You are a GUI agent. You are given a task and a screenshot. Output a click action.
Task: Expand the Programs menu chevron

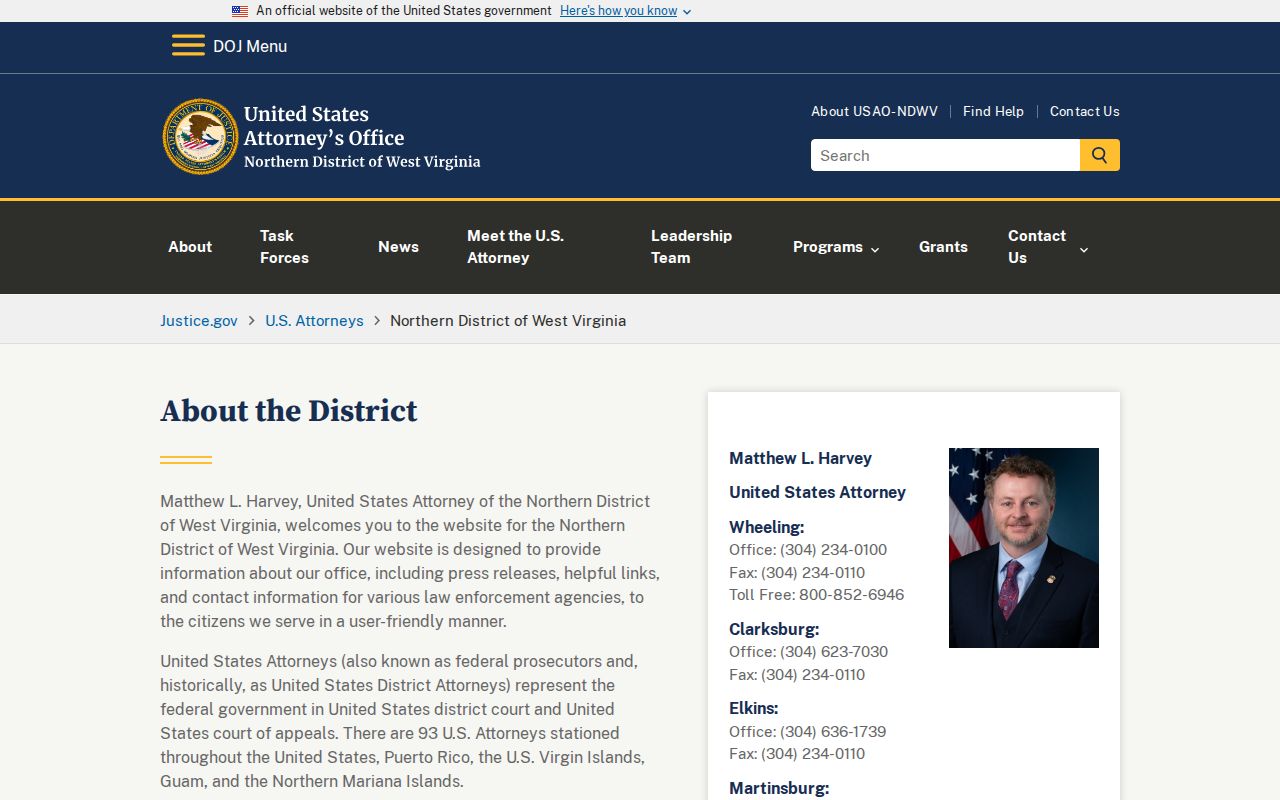(x=875, y=249)
